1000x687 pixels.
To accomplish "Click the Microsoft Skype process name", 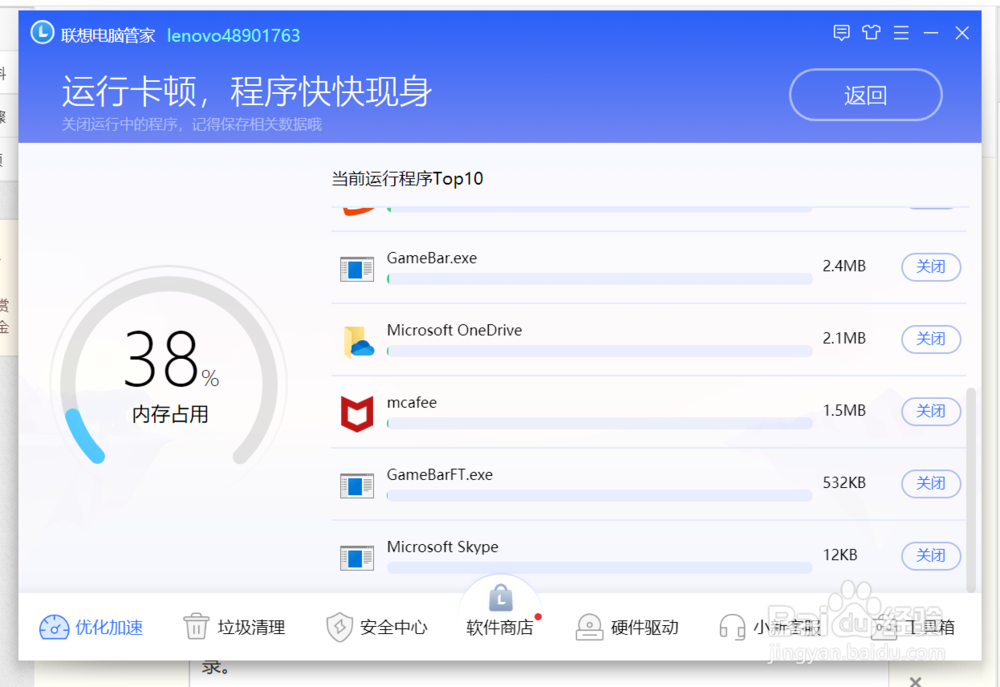I will click(x=443, y=547).
